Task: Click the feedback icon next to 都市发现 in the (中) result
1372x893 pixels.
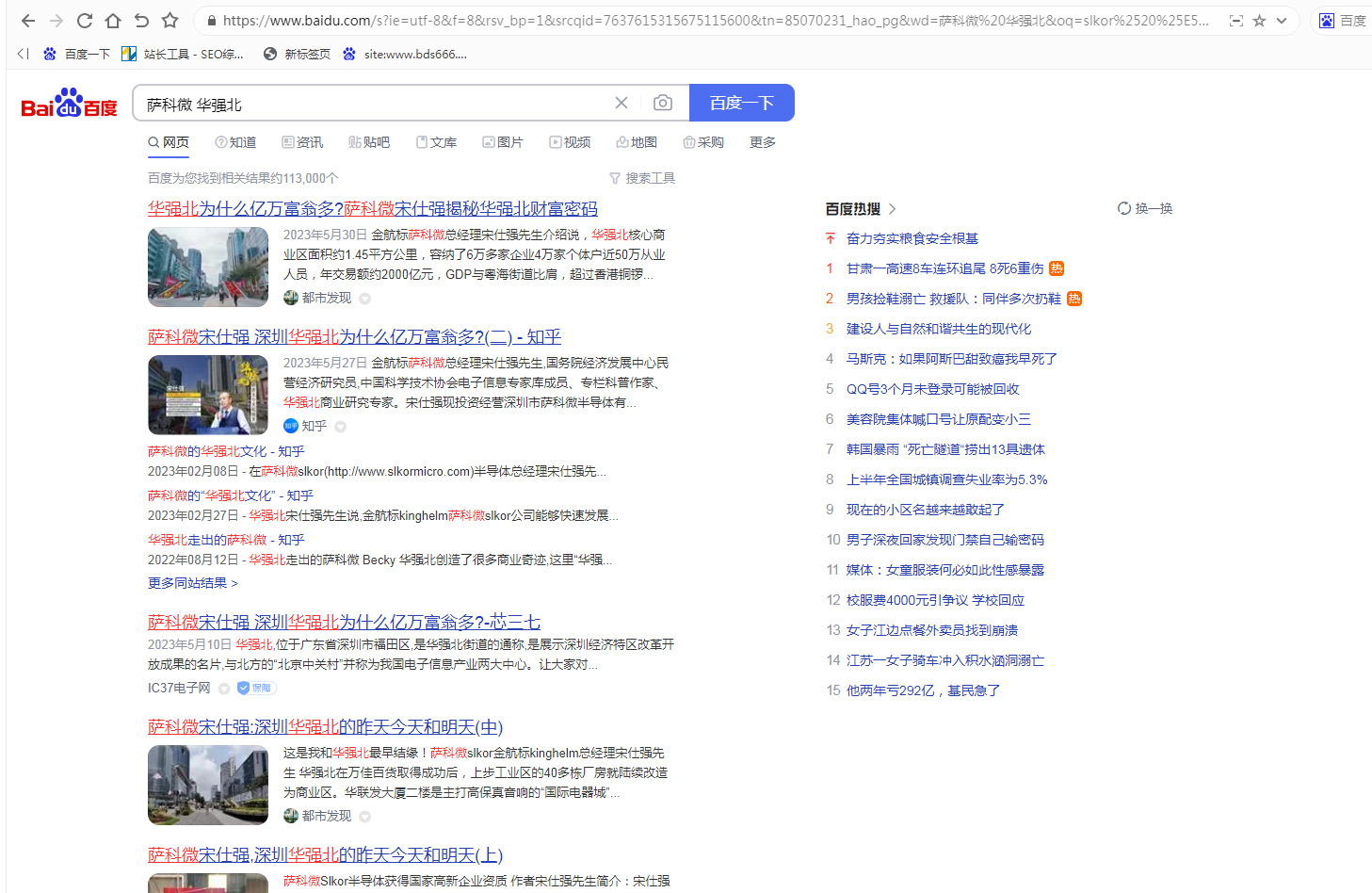Action: pyautogui.click(x=364, y=817)
